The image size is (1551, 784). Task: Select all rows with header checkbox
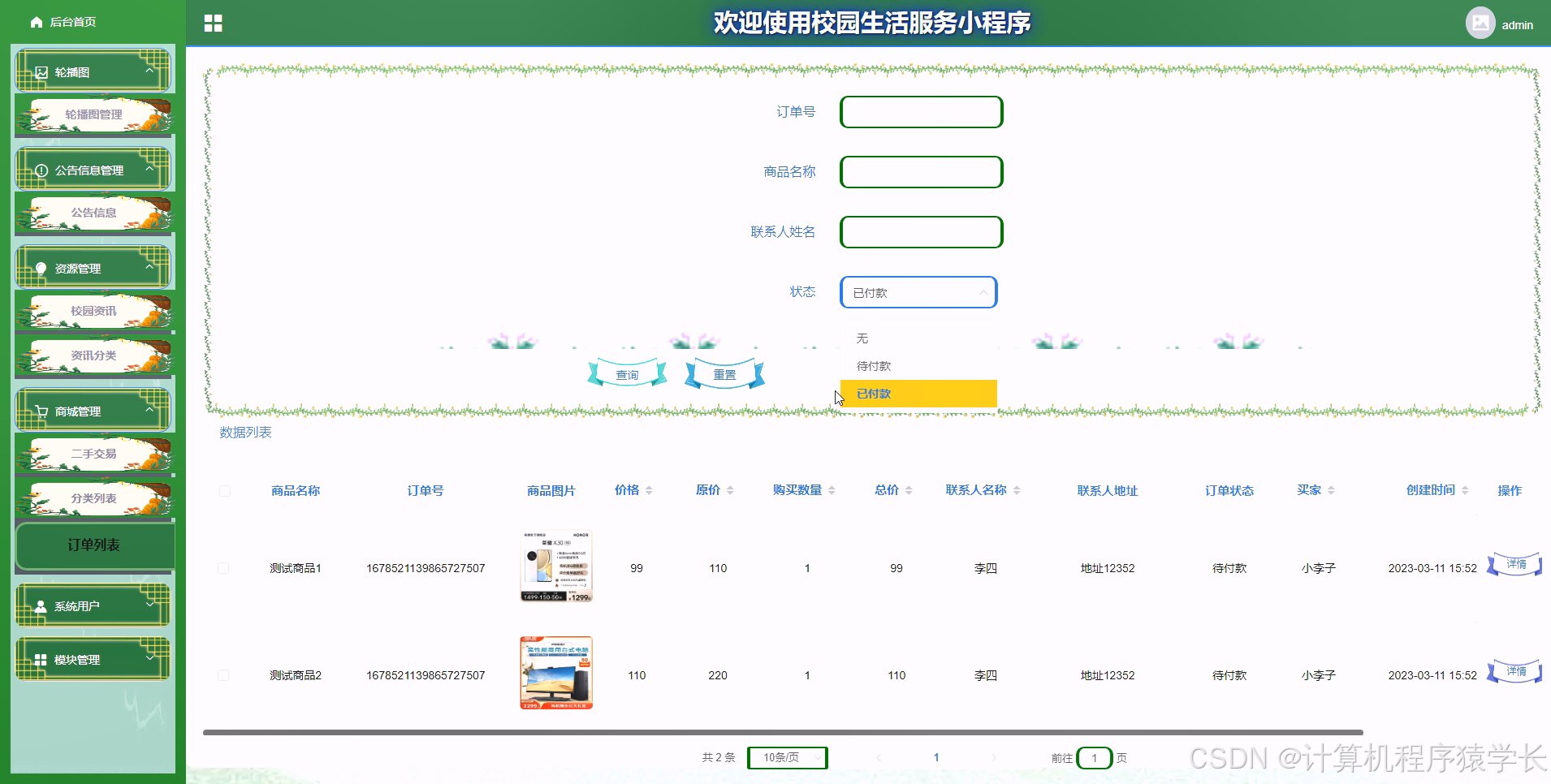point(225,491)
